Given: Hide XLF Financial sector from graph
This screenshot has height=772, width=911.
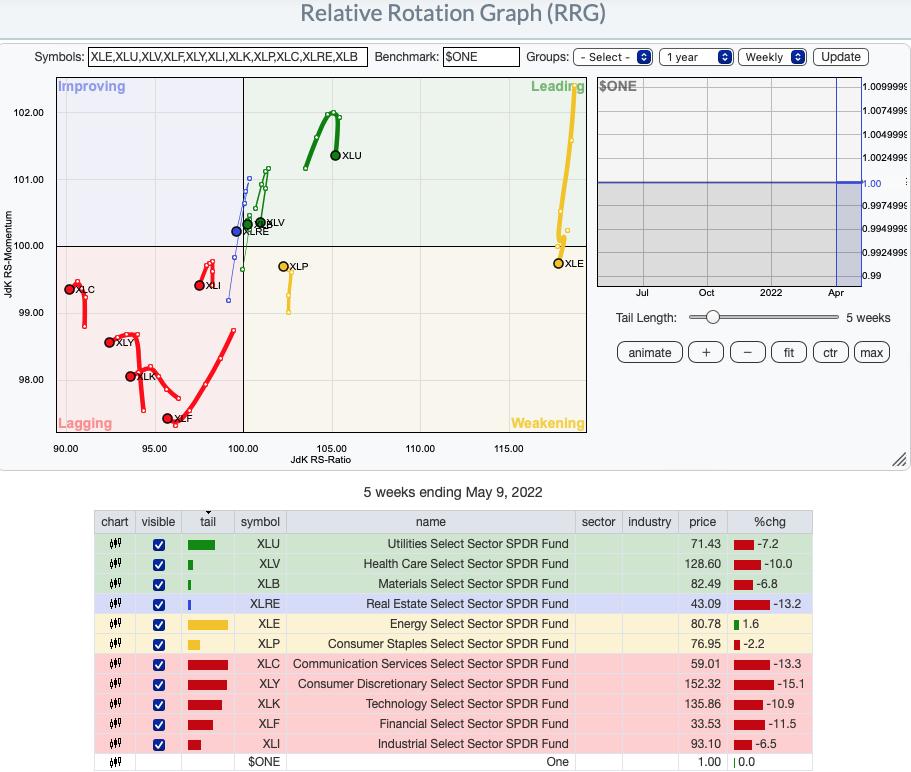Looking at the screenshot, I should [x=158, y=724].
